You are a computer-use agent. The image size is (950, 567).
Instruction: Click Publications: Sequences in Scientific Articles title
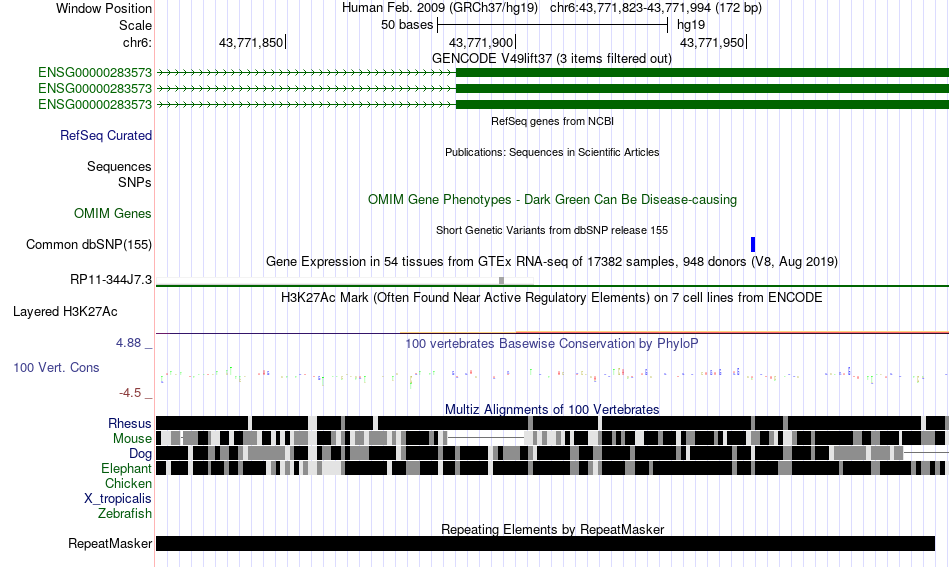[x=552, y=152]
